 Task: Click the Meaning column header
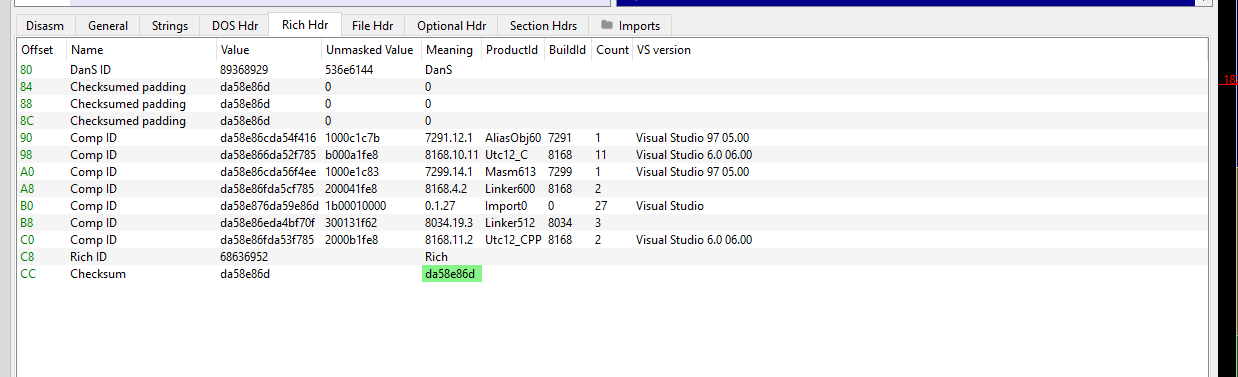point(449,49)
